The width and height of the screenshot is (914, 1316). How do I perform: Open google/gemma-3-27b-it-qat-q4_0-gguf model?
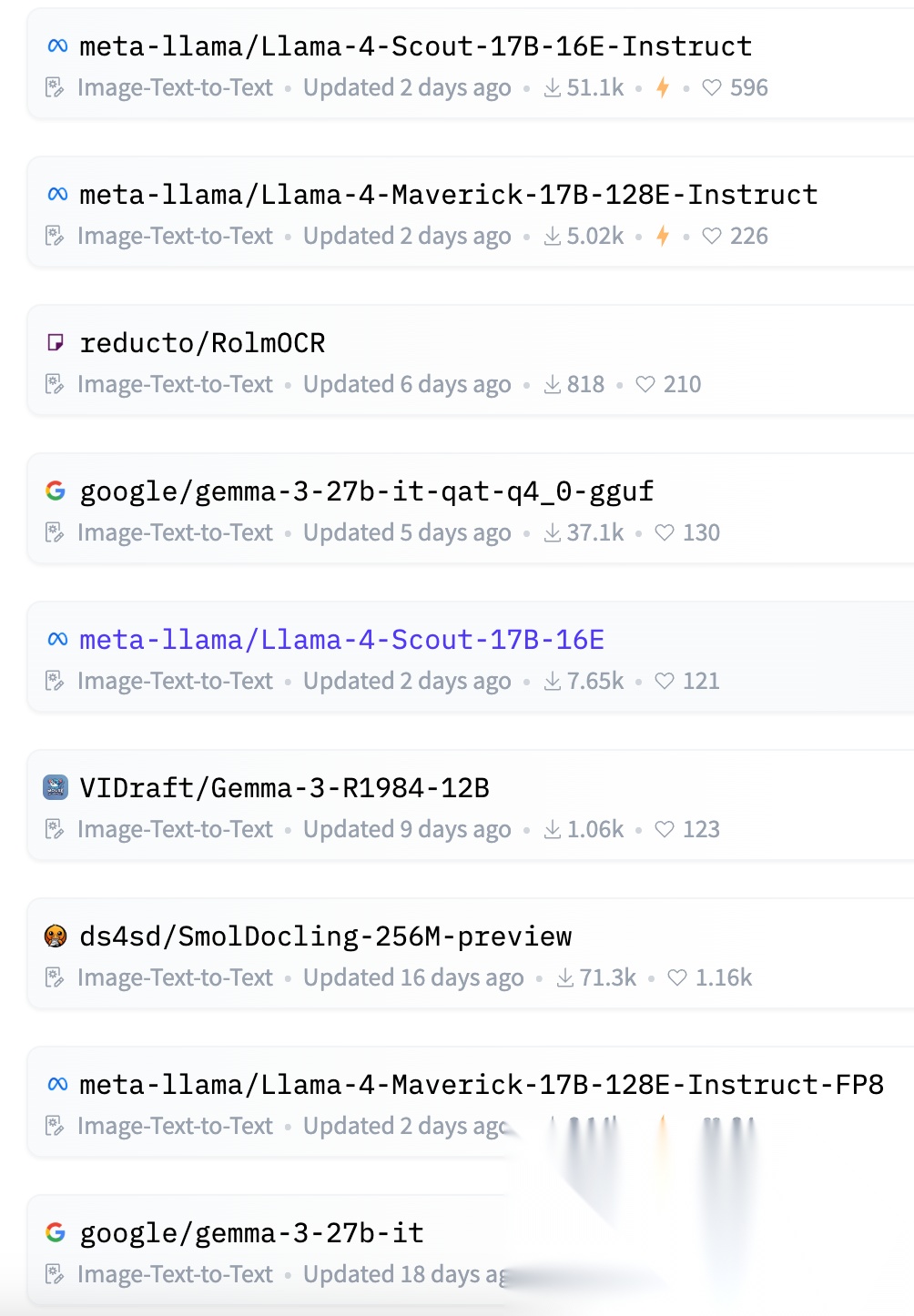point(367,491)
